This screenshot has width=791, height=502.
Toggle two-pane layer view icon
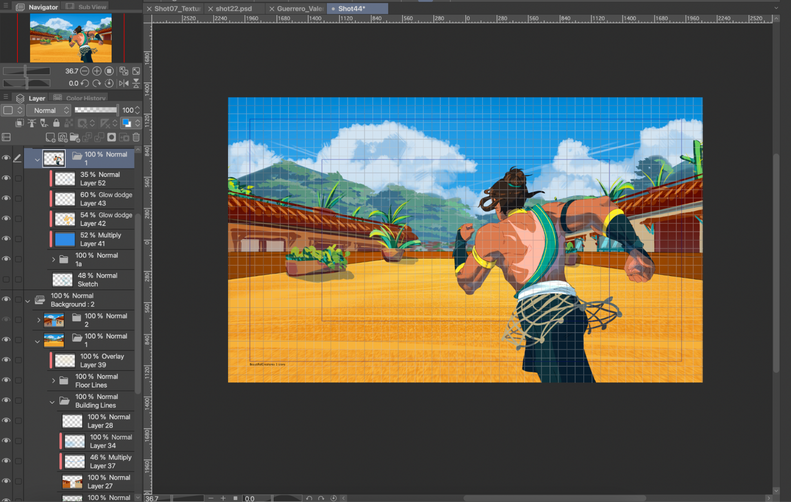[6, 137]
